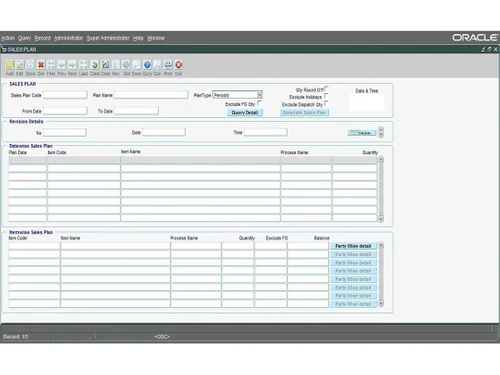The image size is (500, 375).
Task: Go to Prev record arrow icon
Action: 62,65
